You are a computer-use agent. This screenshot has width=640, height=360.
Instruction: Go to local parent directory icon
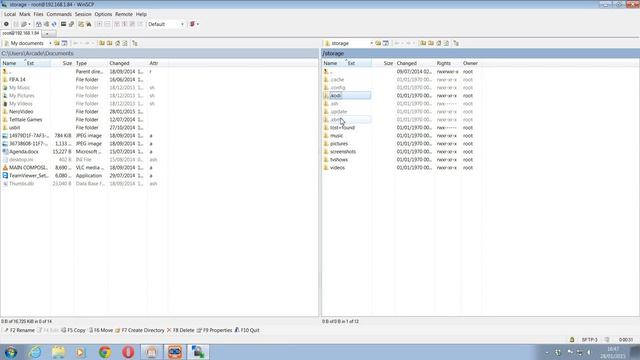coord(102,43)
